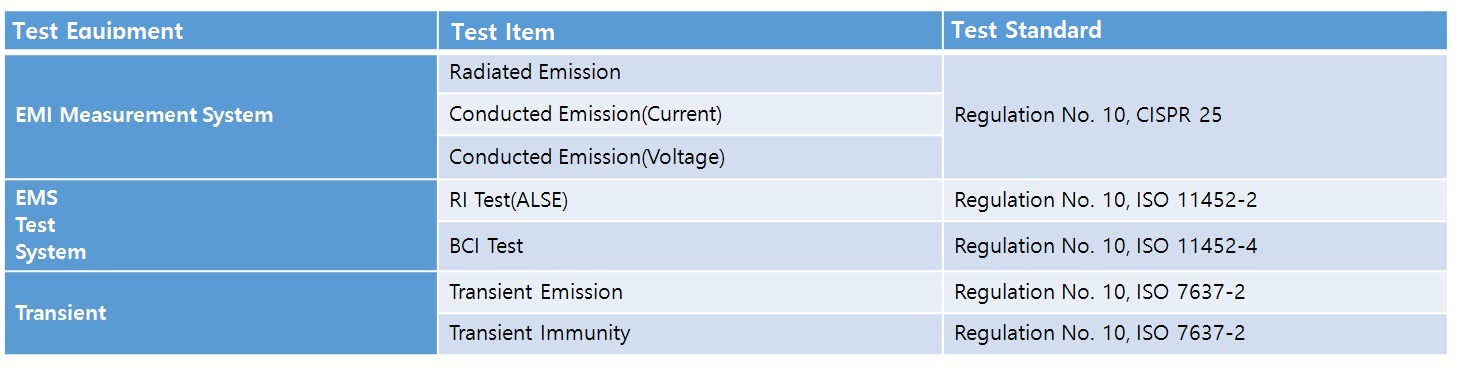Select the EMI Measurement System cell
The image size is (1460, 369).
tap(221, 116)
